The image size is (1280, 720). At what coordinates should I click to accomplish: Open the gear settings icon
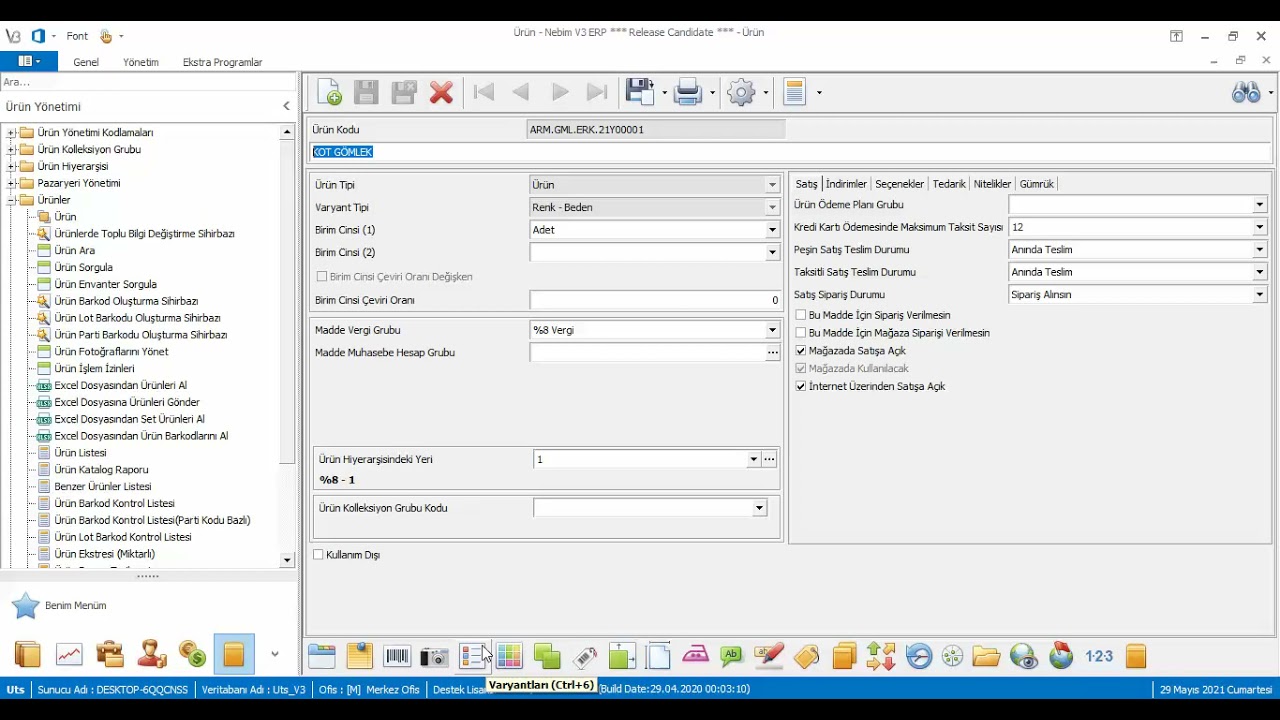(x=741, y=93)
